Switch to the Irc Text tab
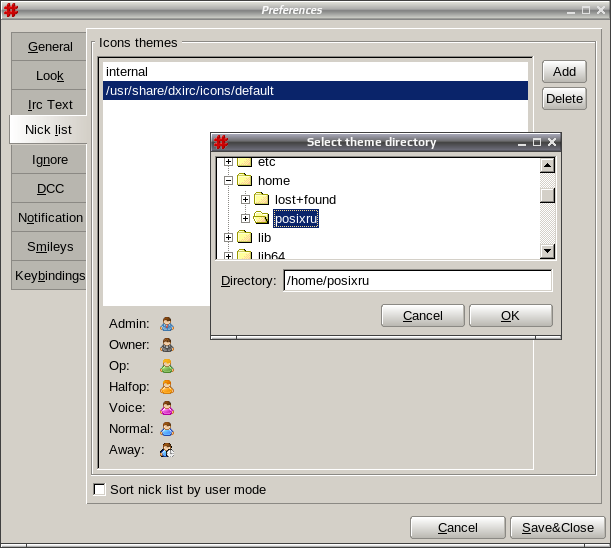 pyautogui.click(x=49, y=104)
